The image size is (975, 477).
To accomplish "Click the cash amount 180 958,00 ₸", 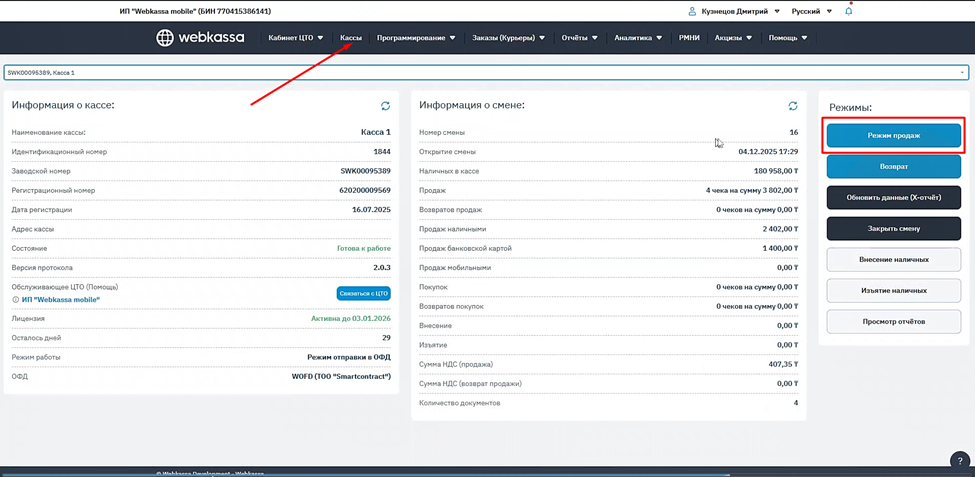I will [776, 171].
